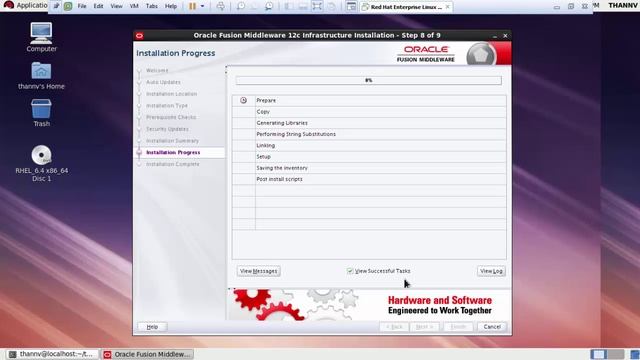This screenshot has width=640, height=360.
Task: Switch to second workspace in panel
Action: 616,354
